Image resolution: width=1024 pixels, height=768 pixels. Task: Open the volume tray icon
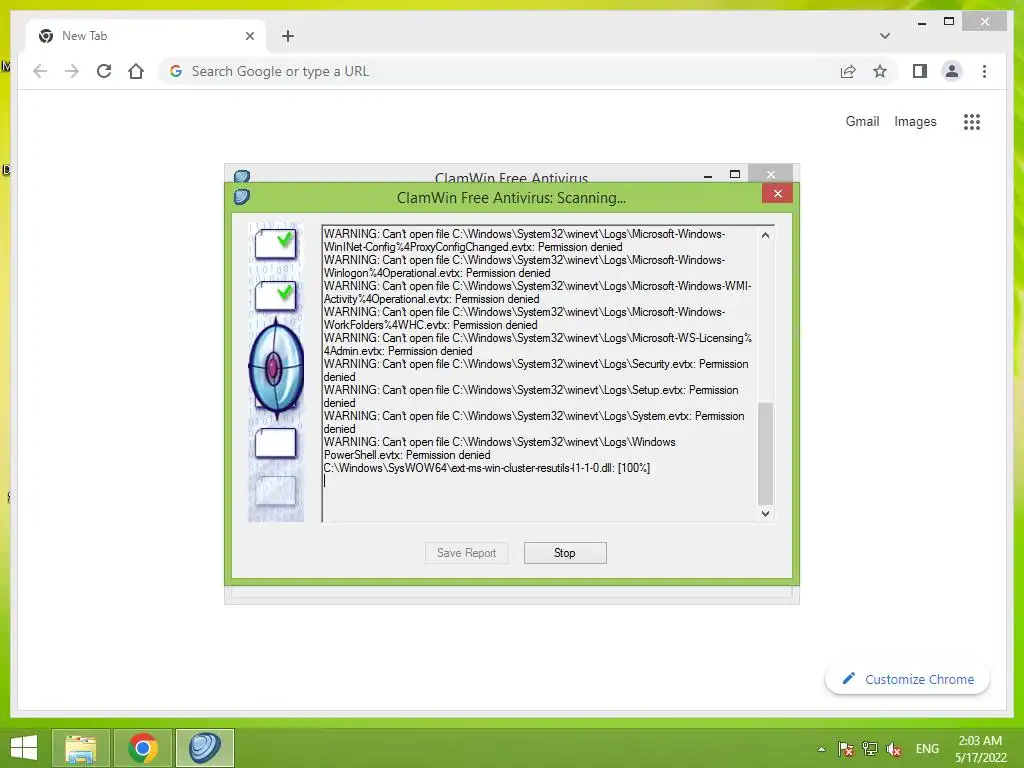coord(894,749)
